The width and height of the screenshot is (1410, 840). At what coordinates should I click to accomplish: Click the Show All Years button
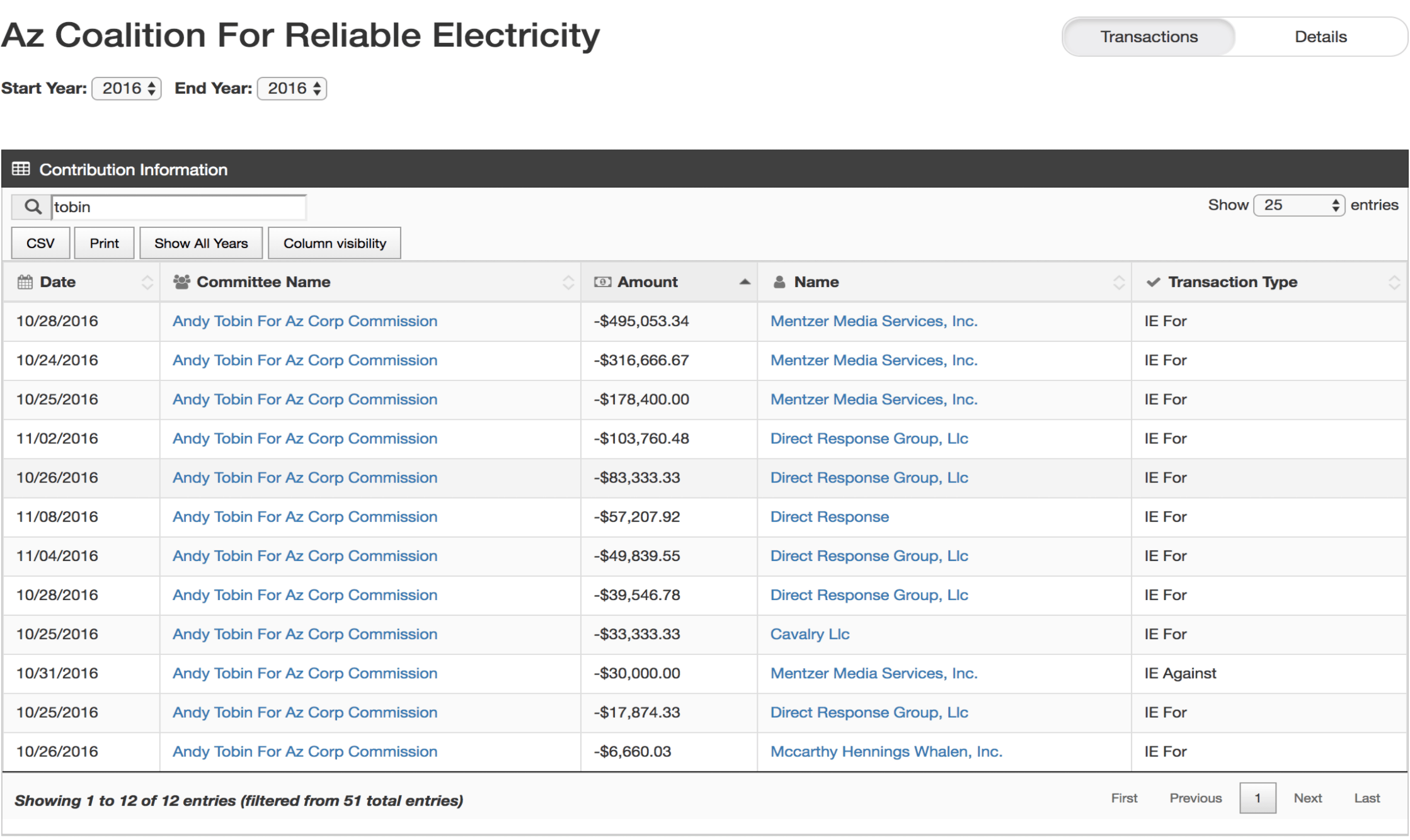click(201, 243)
